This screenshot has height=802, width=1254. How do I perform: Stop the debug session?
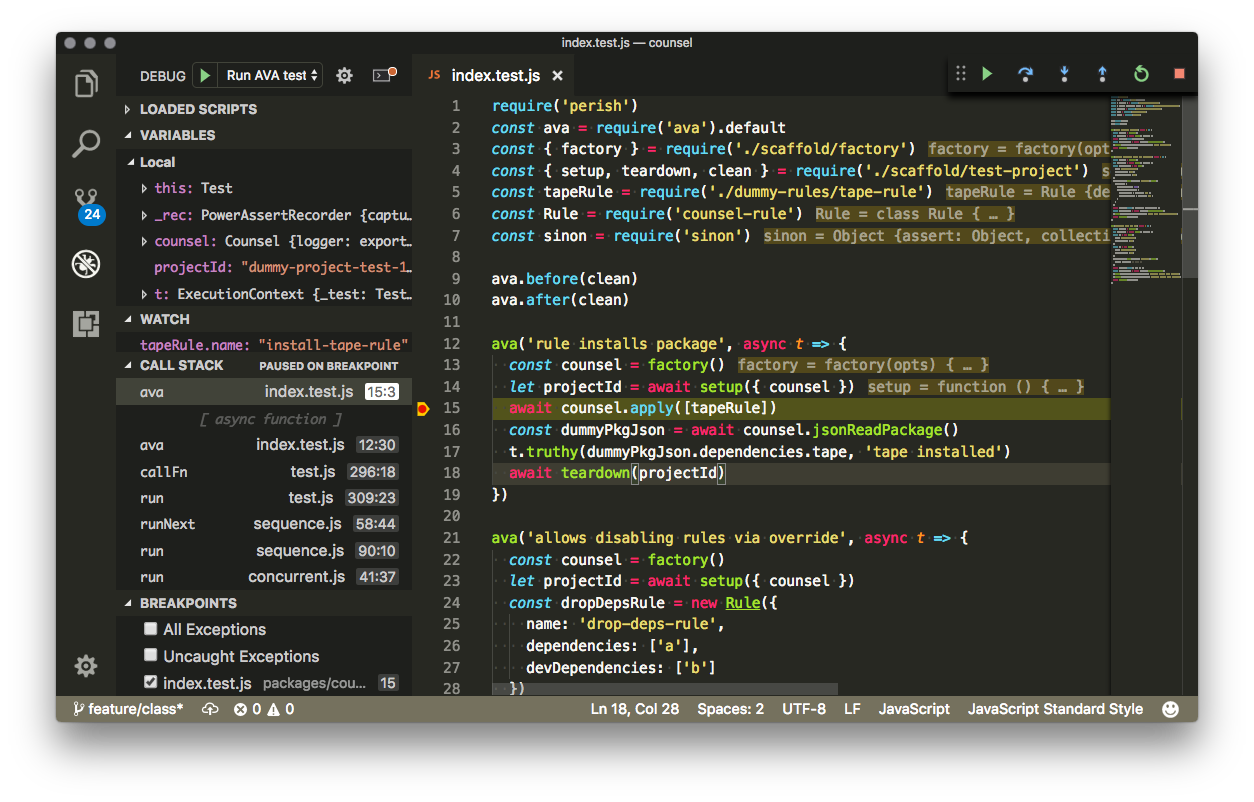tap(1179, 74)
